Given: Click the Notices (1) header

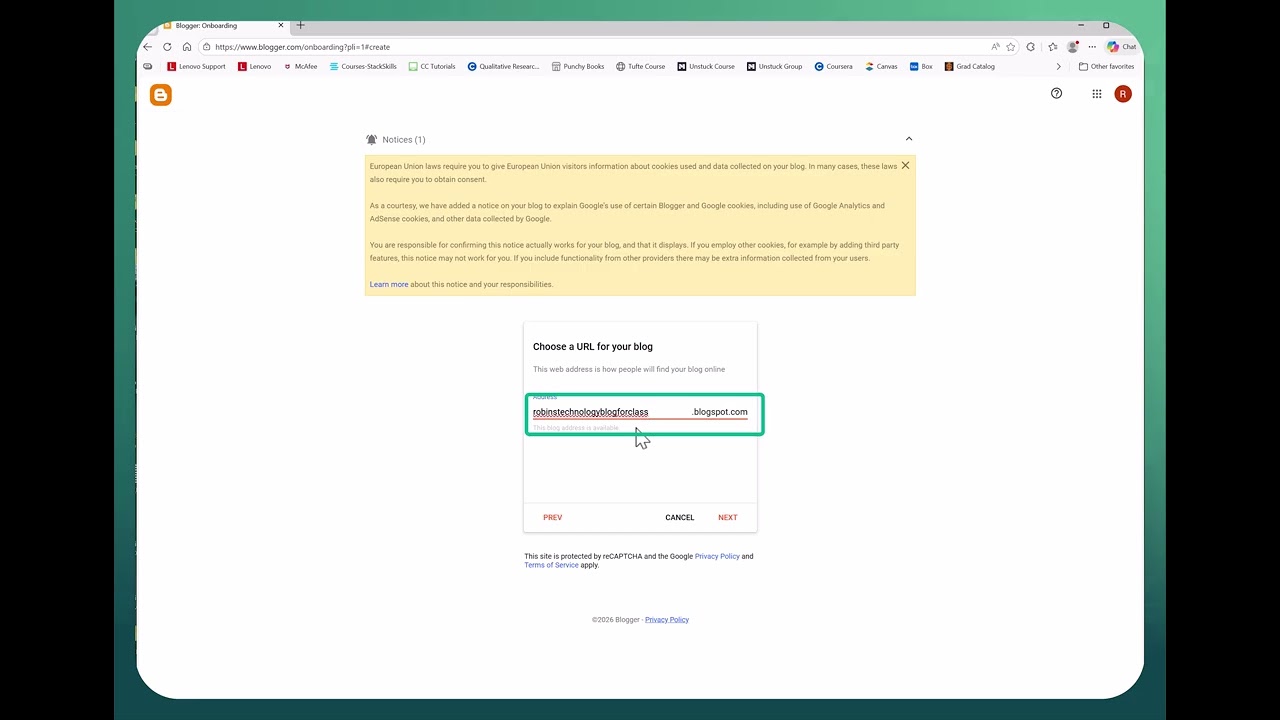Looking at the screenshot, I should click(404, 140).
